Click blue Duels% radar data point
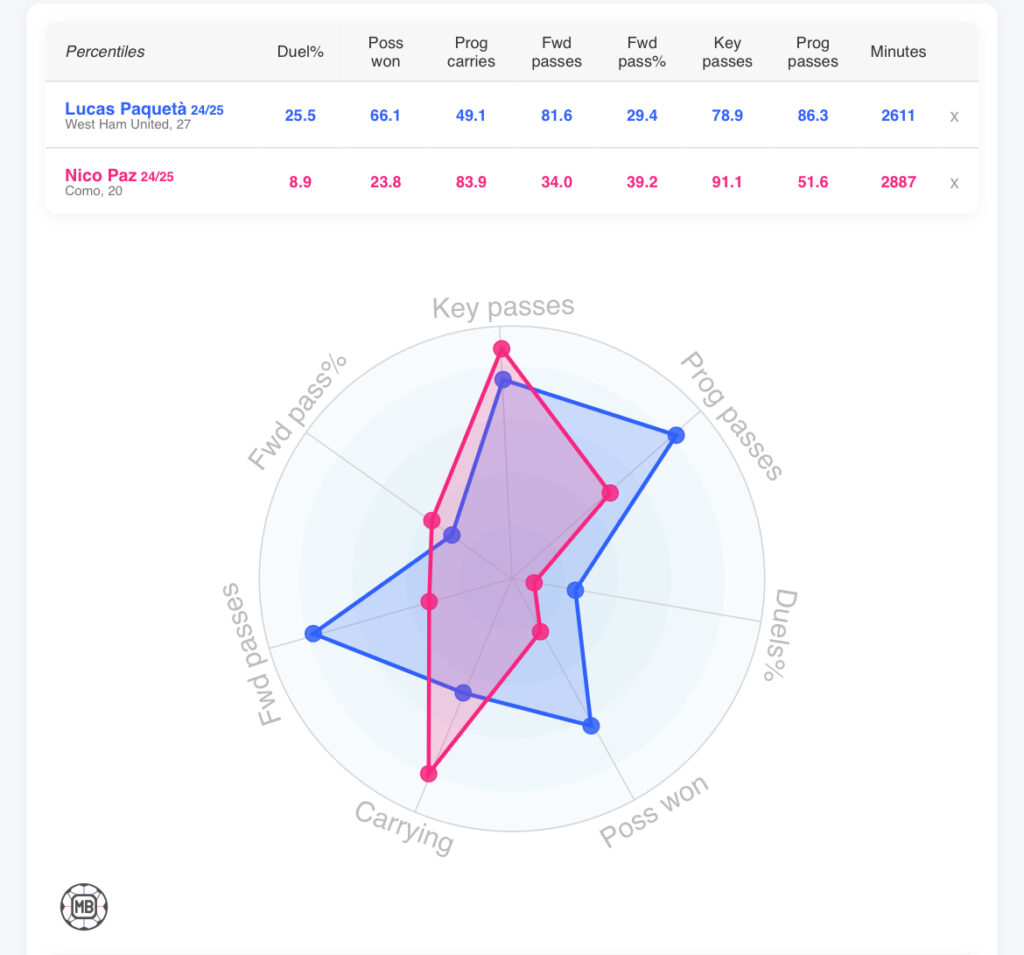 [x=575, y=591]
